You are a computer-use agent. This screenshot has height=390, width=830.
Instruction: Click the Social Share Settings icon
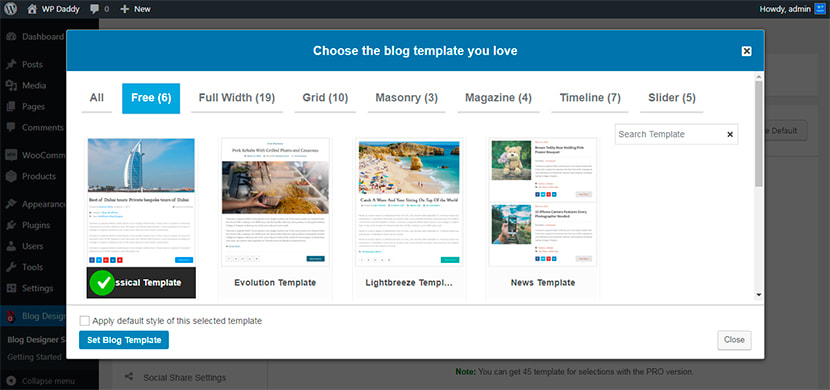pos(129,377)
